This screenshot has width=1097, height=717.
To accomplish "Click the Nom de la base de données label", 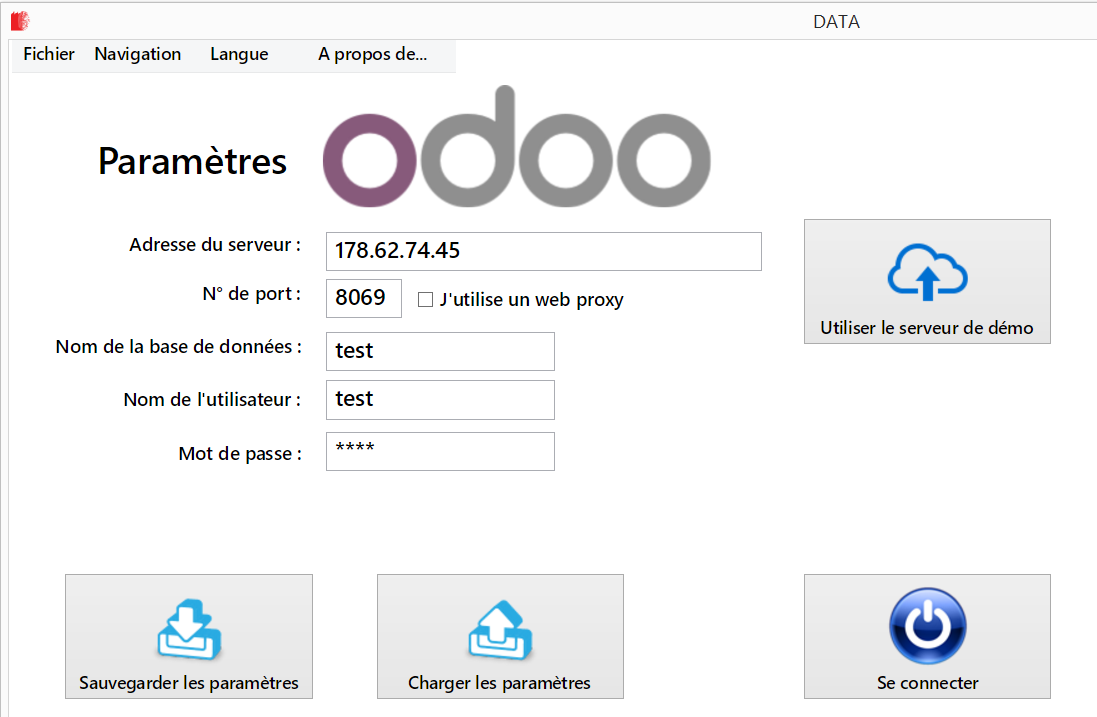I will pos(179,347).
